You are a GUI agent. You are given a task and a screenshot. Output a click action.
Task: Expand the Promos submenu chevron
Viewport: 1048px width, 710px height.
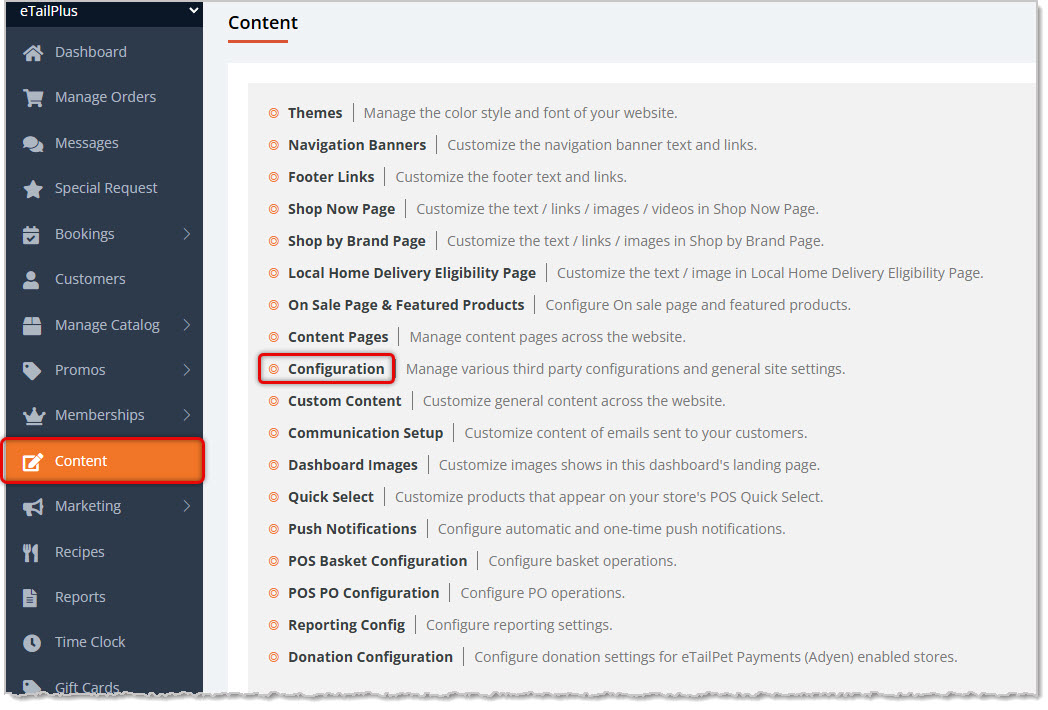coord(186,370)
